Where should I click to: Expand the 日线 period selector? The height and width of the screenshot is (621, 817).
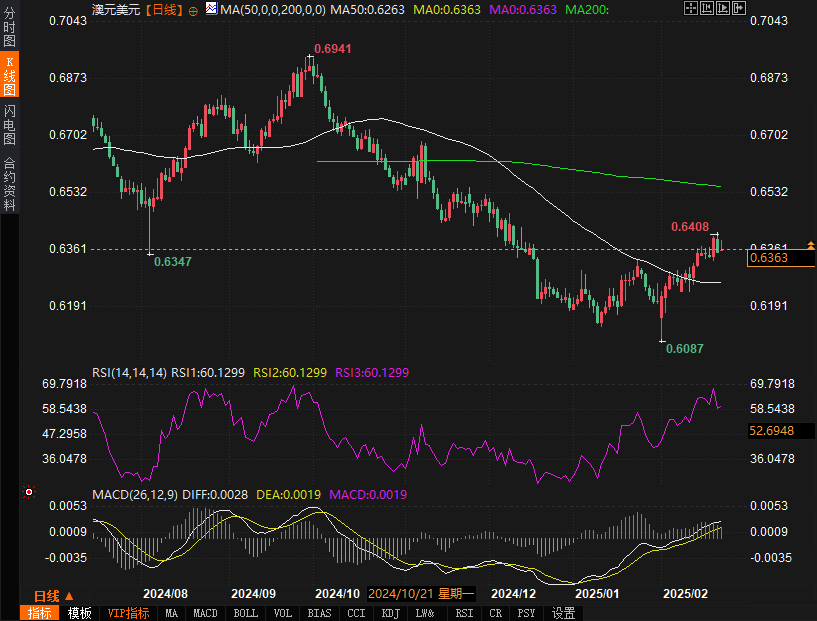click(53, 595)
